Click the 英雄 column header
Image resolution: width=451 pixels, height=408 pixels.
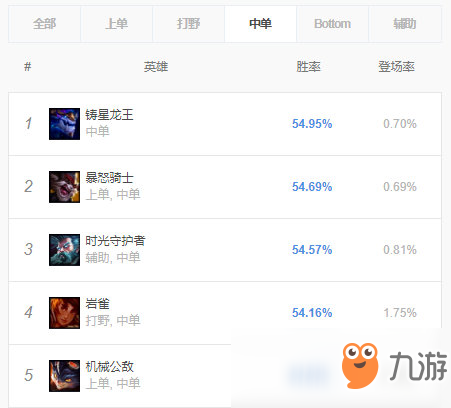pyautogui.click(x=156, y=67)
